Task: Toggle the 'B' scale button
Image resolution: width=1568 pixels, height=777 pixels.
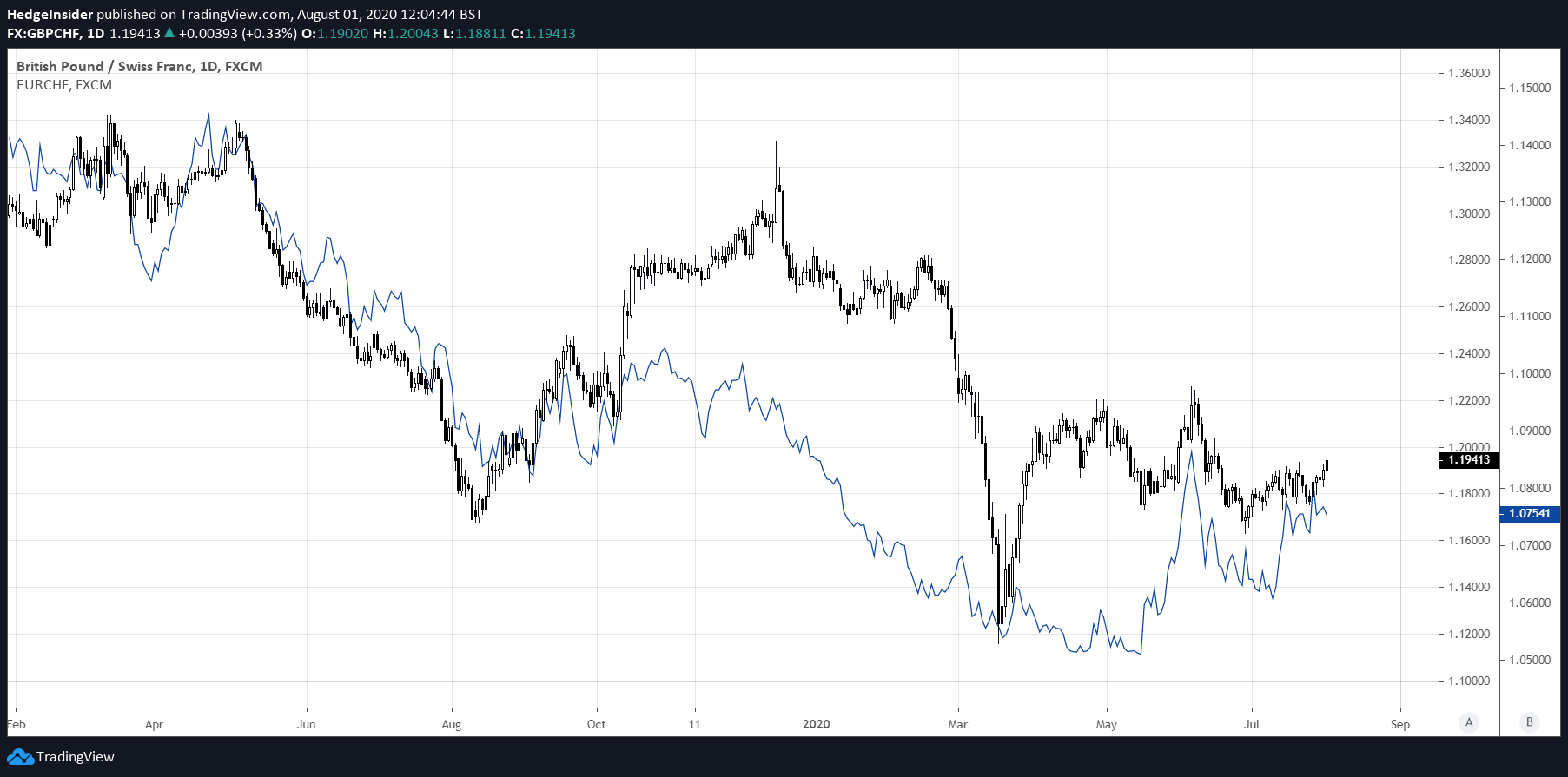Action: click(x=1530, y=722)
